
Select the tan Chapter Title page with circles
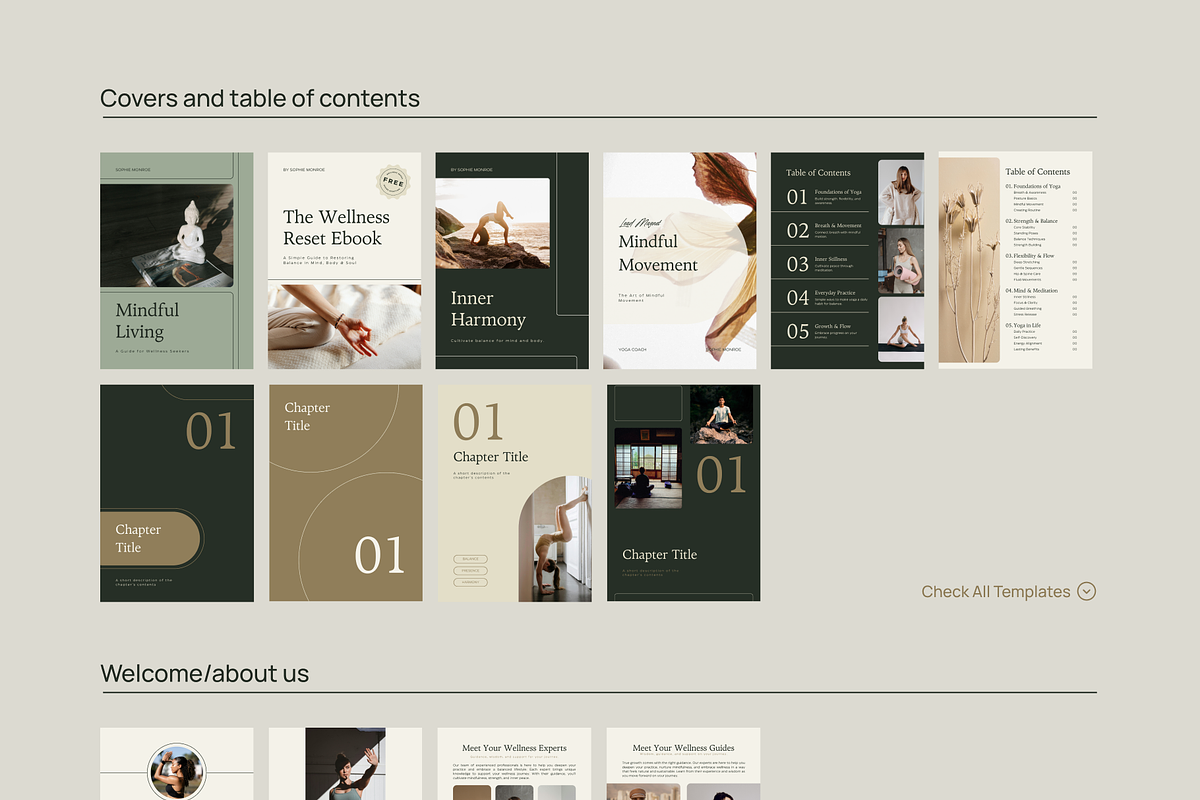pyautogui.click(x=345, y=493)
